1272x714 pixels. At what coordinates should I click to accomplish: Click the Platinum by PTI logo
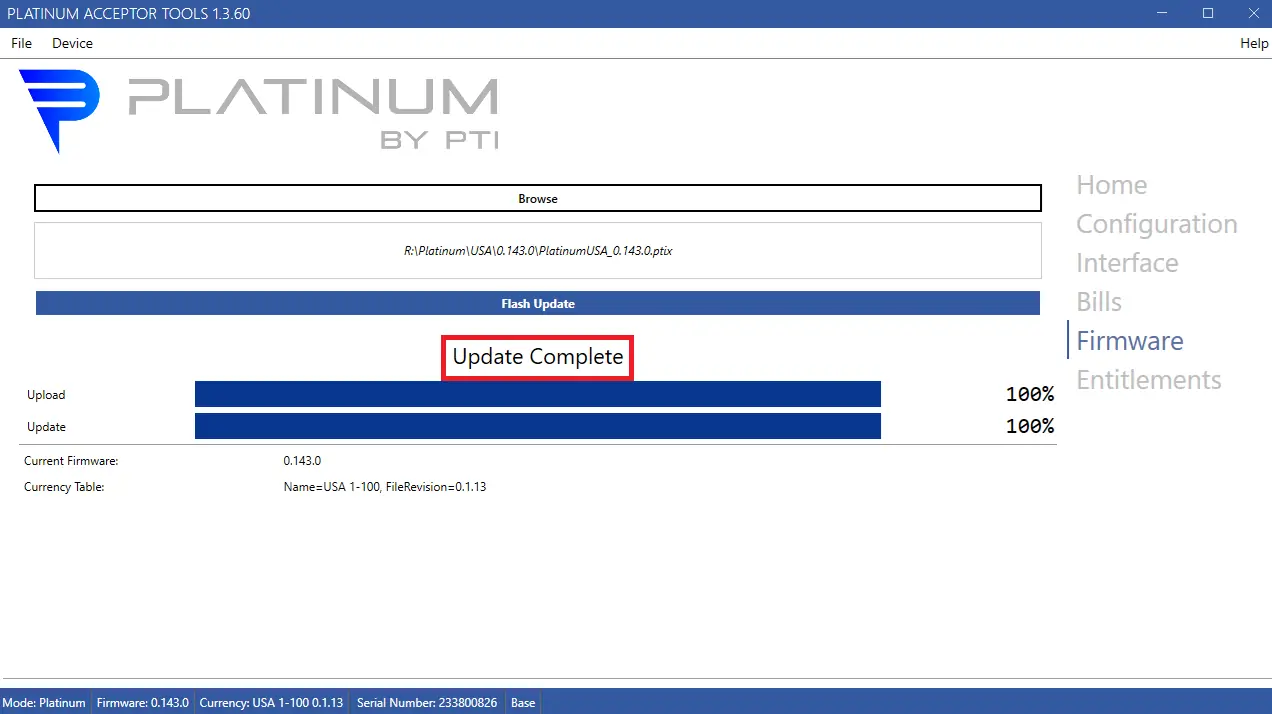(259, 111)
